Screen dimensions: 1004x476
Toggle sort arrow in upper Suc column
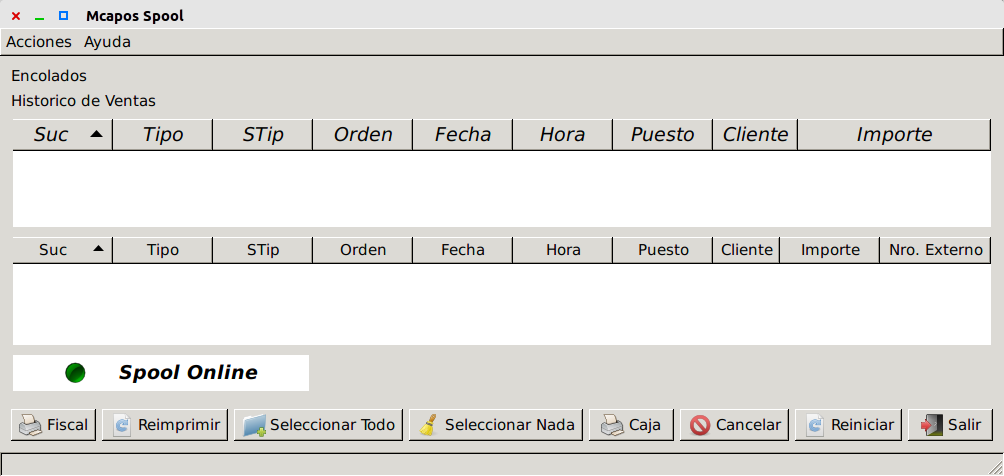point(96,133)
